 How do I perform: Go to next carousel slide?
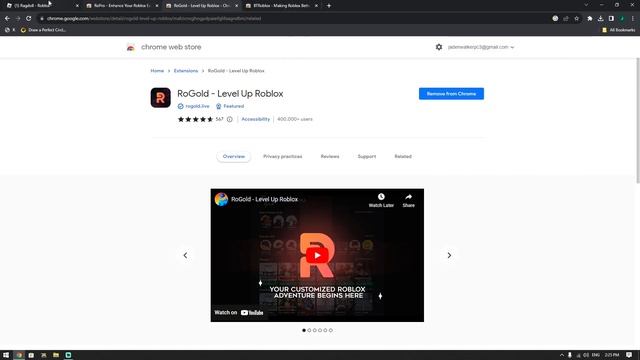click(449, 255)
